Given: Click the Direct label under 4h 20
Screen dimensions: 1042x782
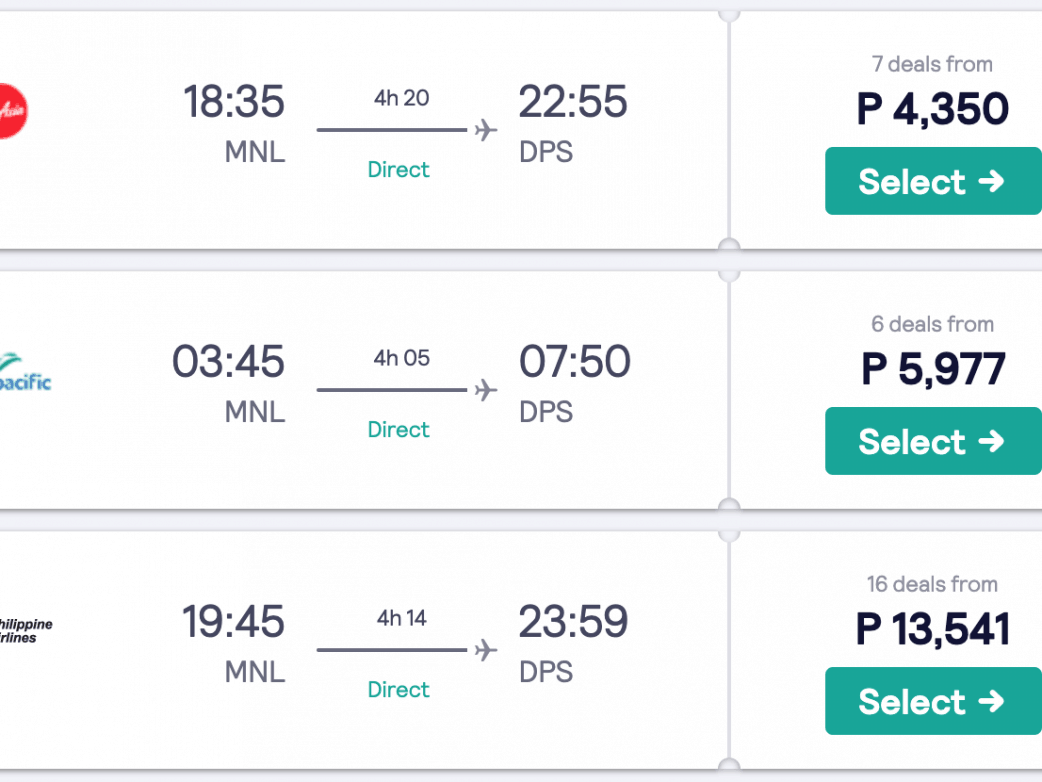Looking at the screenshot, I should pos(398,170).
